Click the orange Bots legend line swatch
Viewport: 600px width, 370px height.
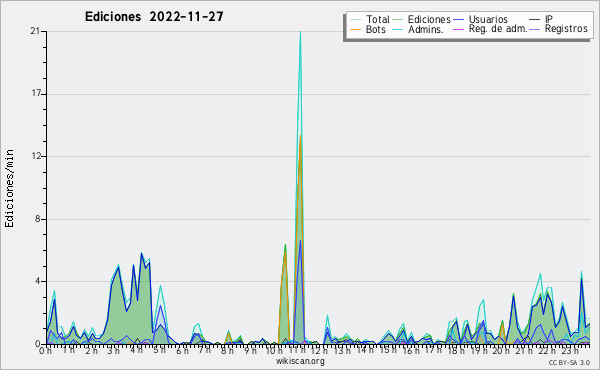pyautogui.click(x=355, y=29)
